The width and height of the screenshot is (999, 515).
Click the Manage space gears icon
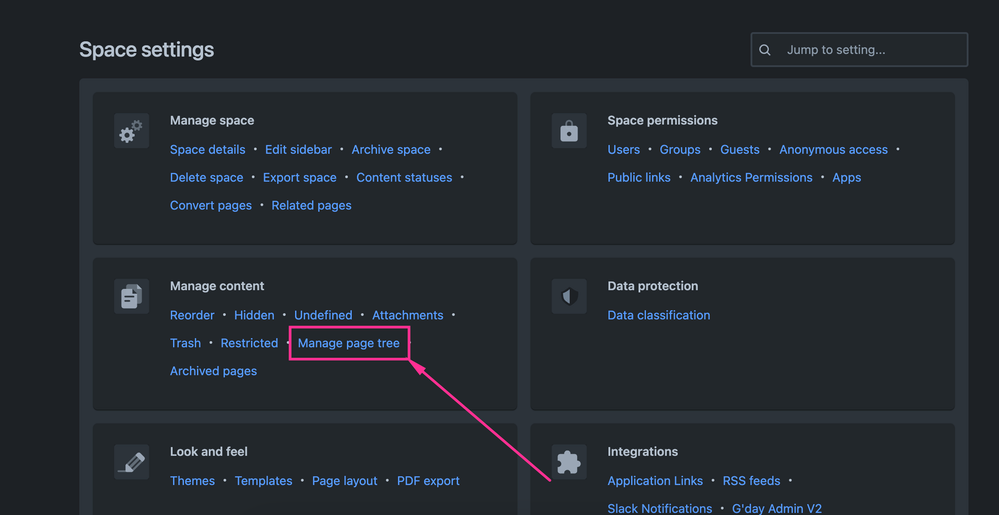click(x=131, y=131)
